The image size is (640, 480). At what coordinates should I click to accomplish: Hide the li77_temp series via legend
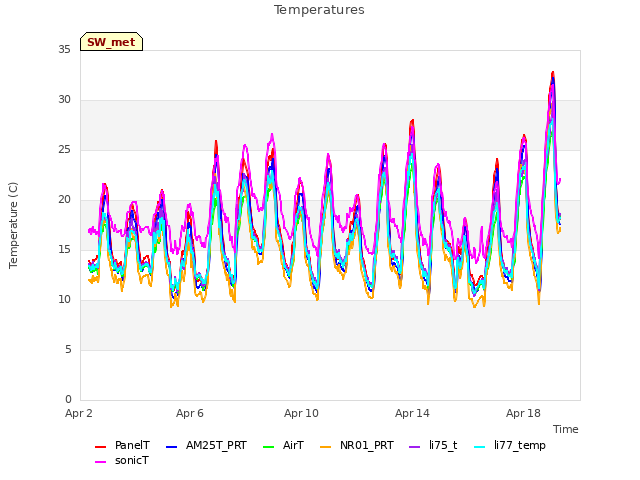(x=509, y=445)
